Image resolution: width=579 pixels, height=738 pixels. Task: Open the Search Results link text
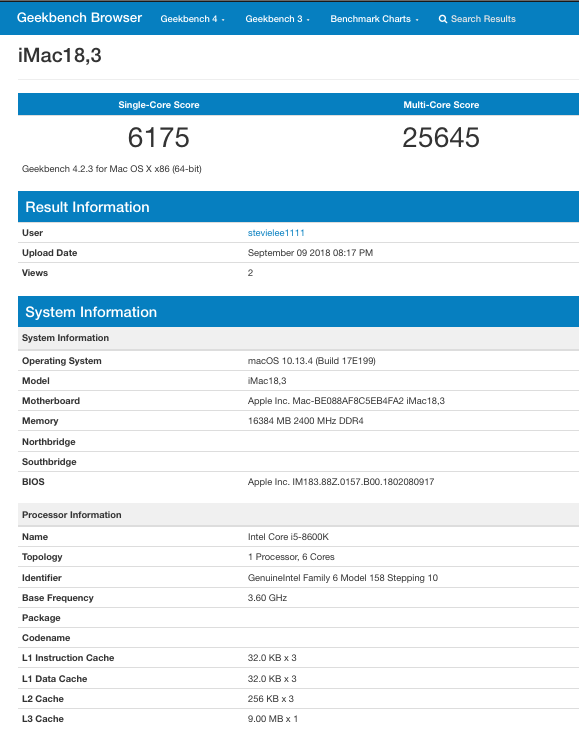click(483, 19)
